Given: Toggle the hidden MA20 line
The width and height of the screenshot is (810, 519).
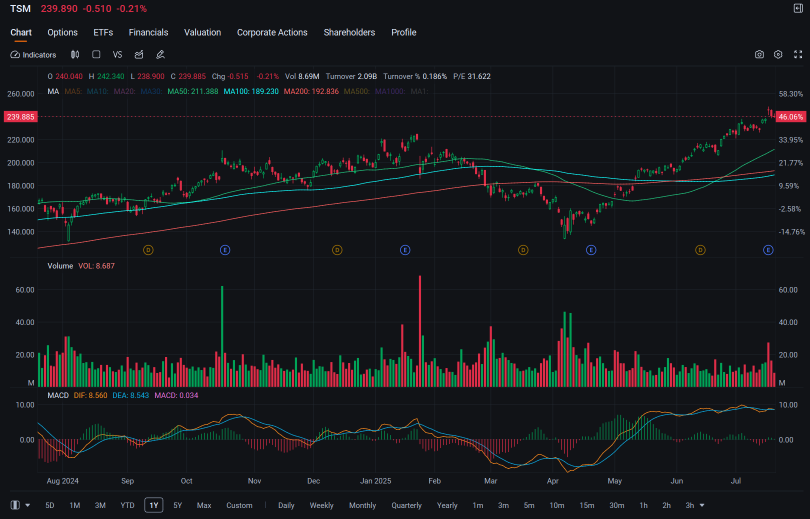Looking at the screenshot, I should pos(124,91).
